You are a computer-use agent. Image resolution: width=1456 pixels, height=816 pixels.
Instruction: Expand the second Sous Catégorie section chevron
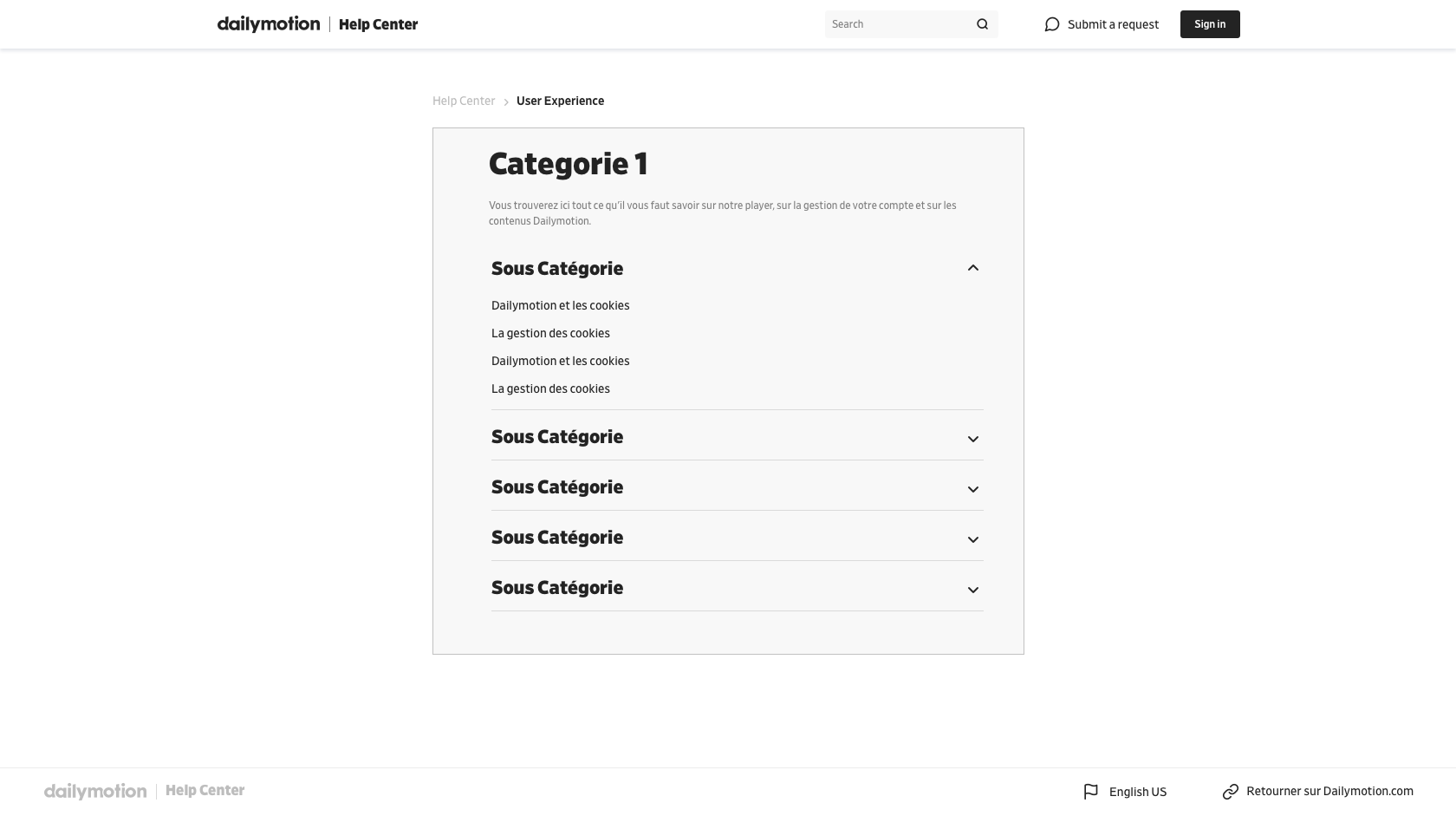(973, 439)
